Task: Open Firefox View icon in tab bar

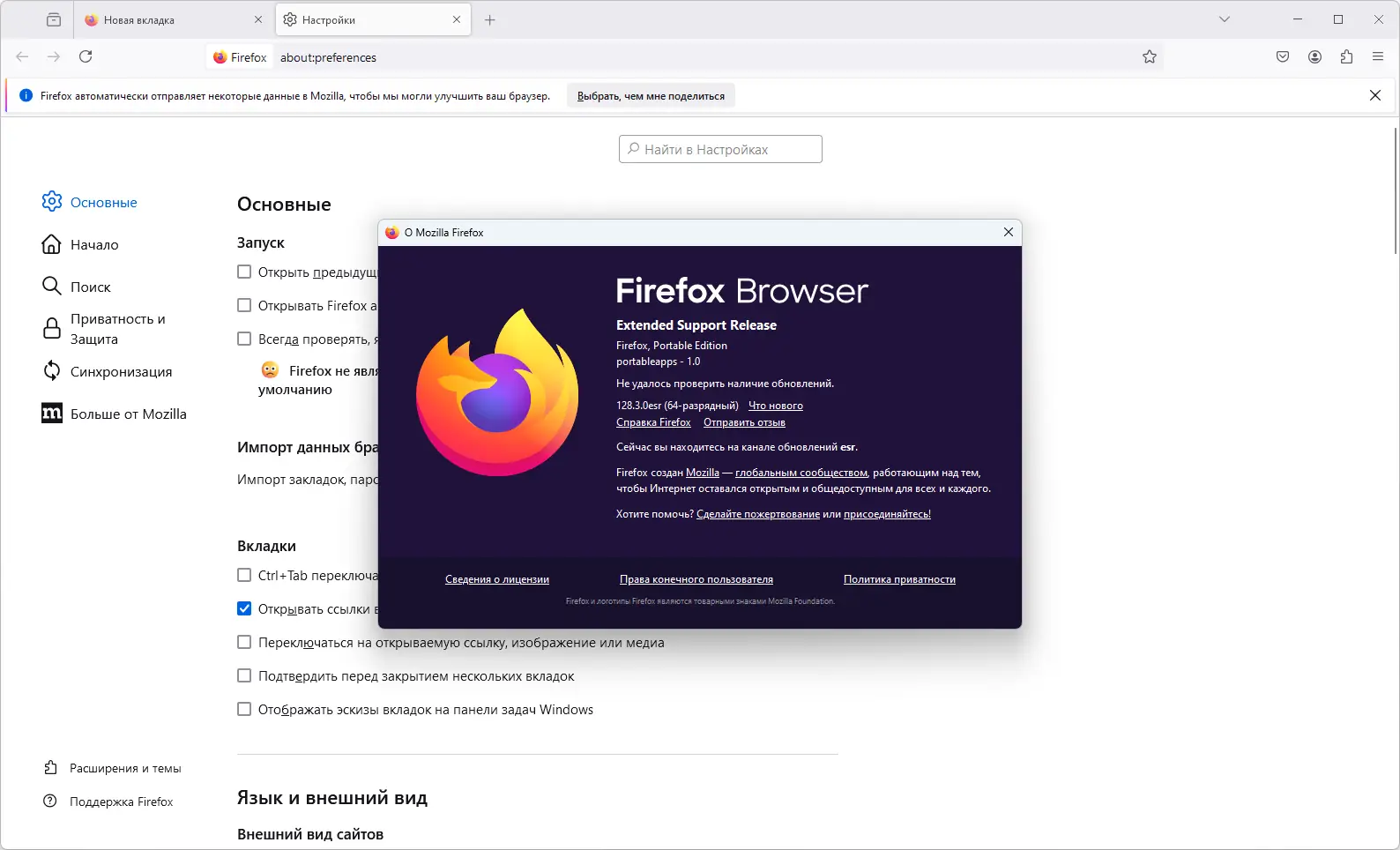Action: (x=54, y=19)
